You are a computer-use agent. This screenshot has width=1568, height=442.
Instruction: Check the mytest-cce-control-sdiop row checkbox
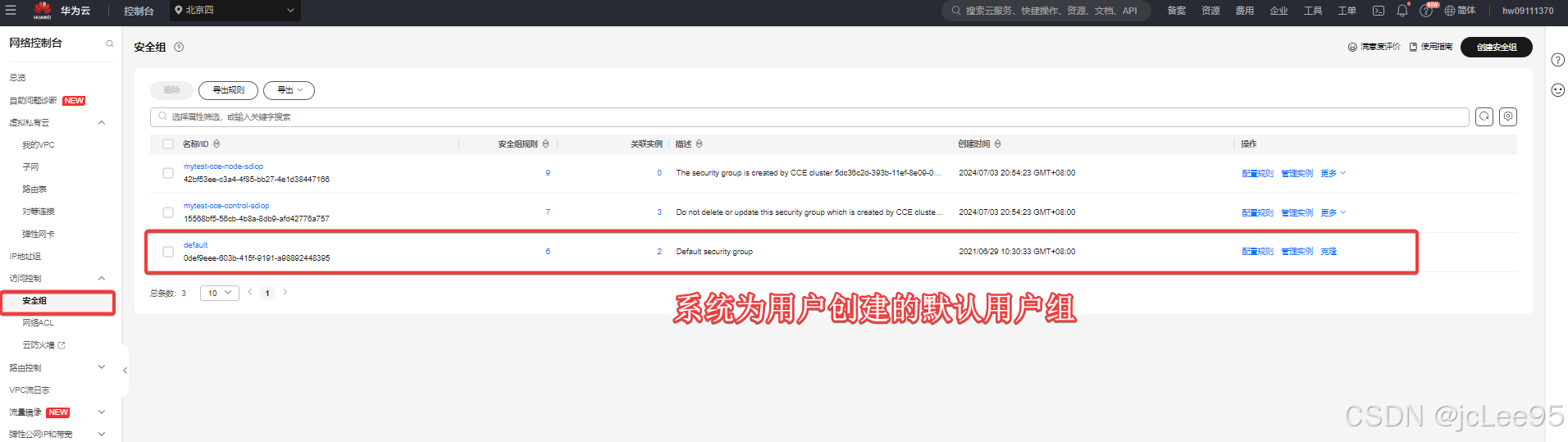coord(168,212)
